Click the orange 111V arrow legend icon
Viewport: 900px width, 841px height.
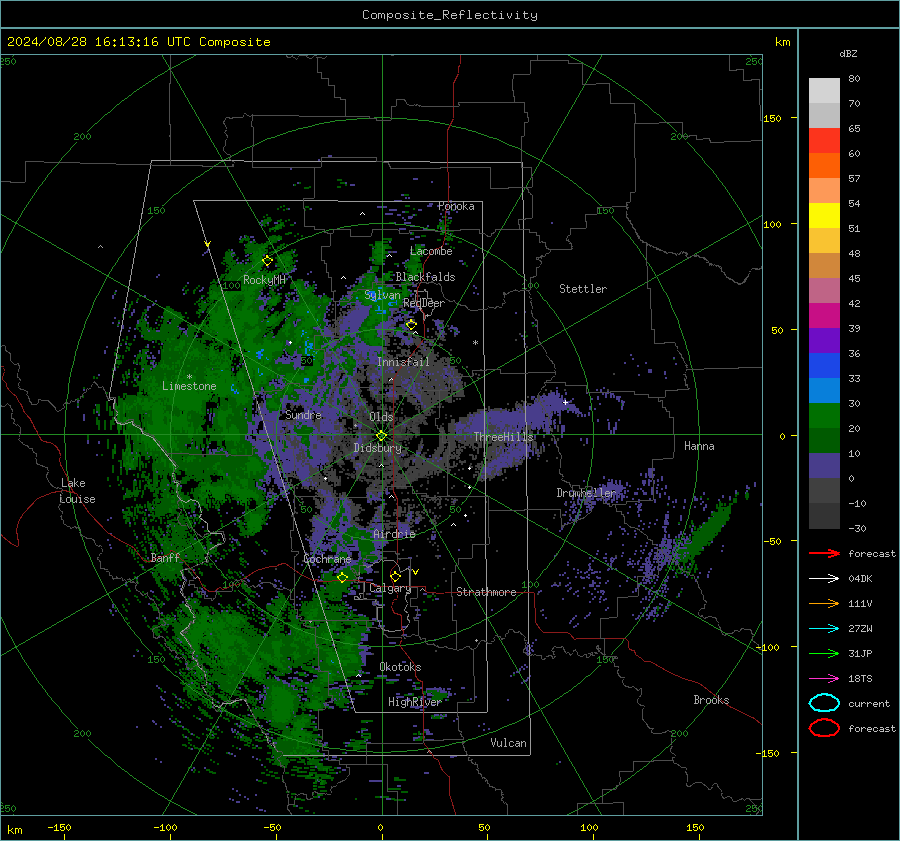(x=824, y=603)
